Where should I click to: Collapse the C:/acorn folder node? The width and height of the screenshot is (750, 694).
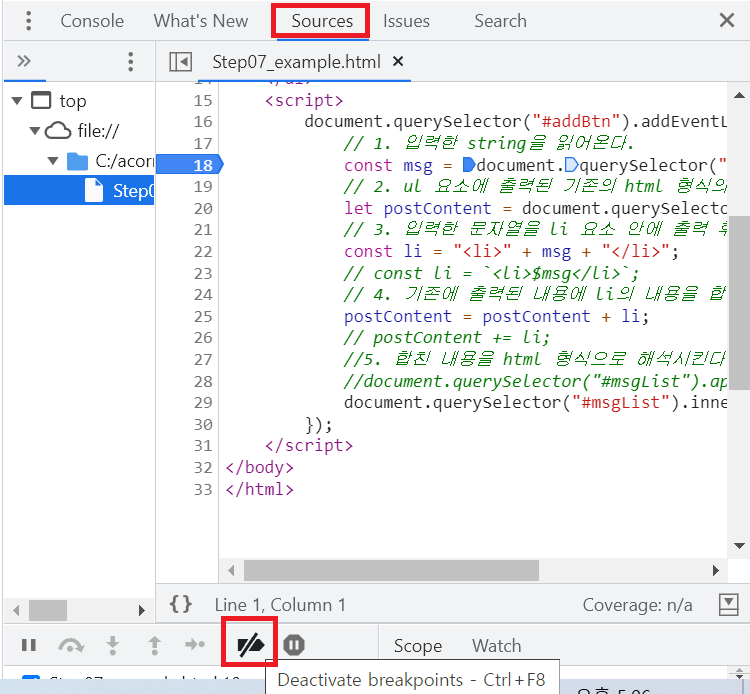53,161
